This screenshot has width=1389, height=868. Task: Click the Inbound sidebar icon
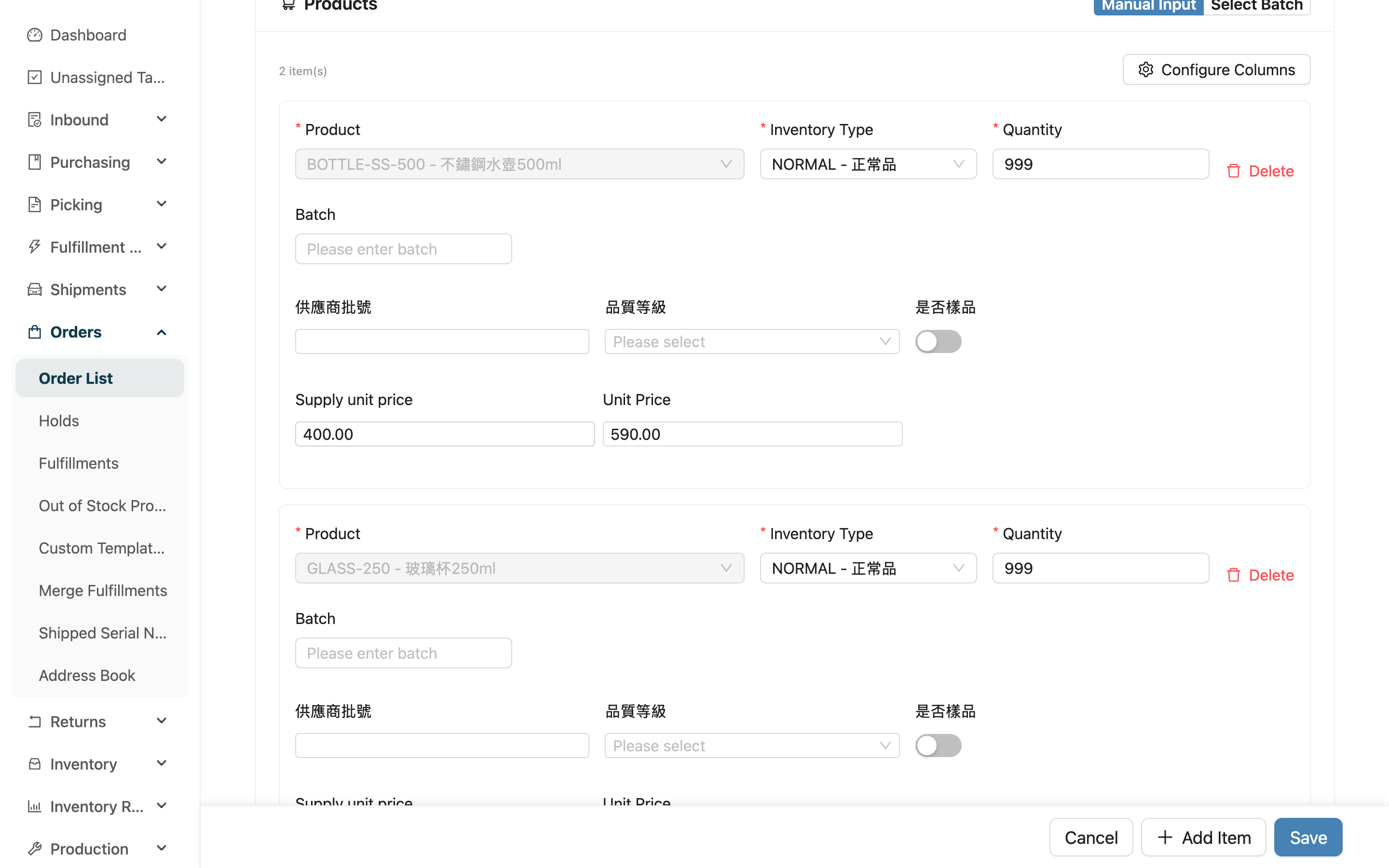coord(34,120)
